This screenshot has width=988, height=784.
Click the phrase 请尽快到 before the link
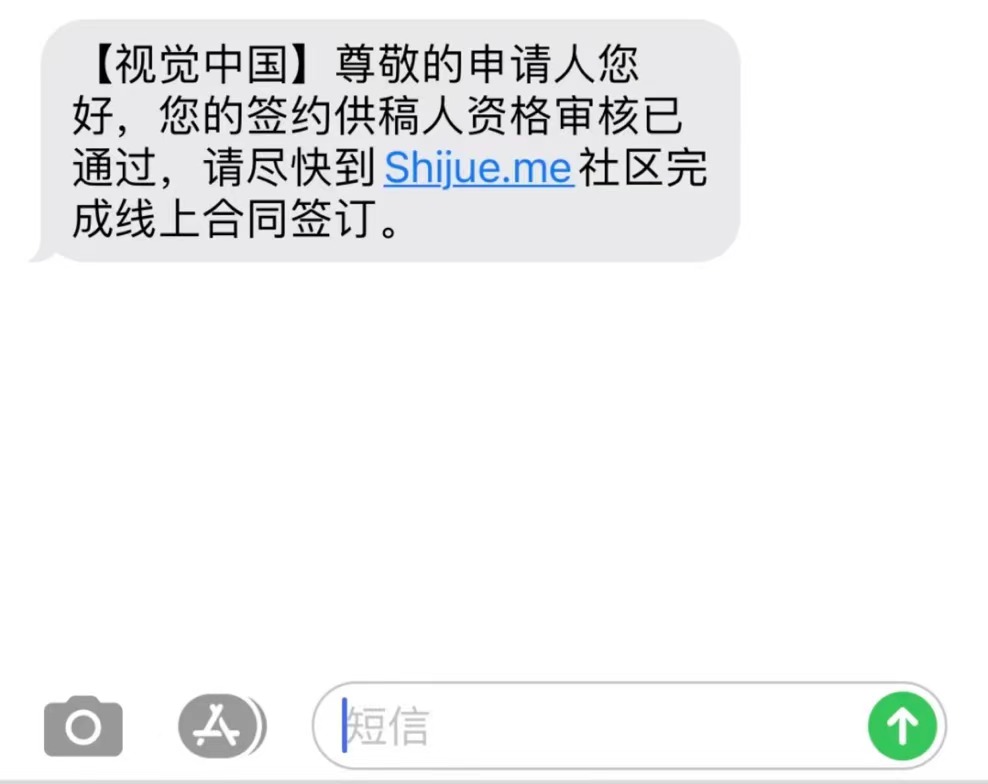(x=289, y=168)
